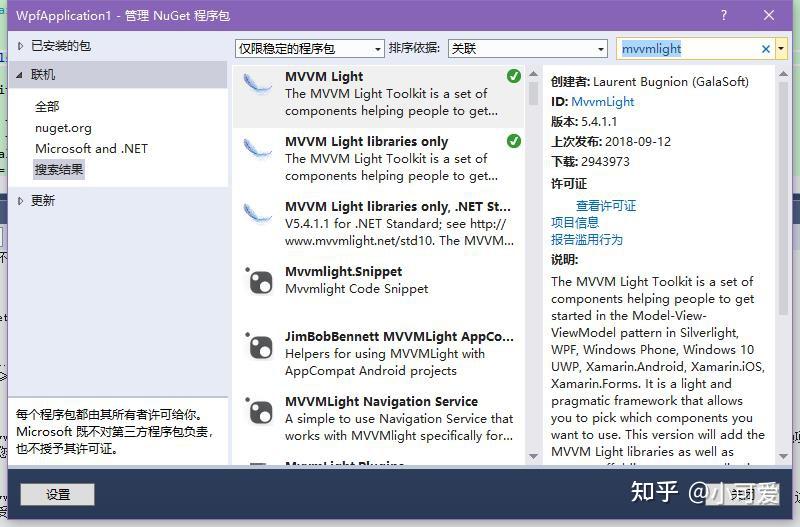The width and height of the screenshot is (800, 527).
Task: Select Microsoft and .NET source
Action: (91, 148)
